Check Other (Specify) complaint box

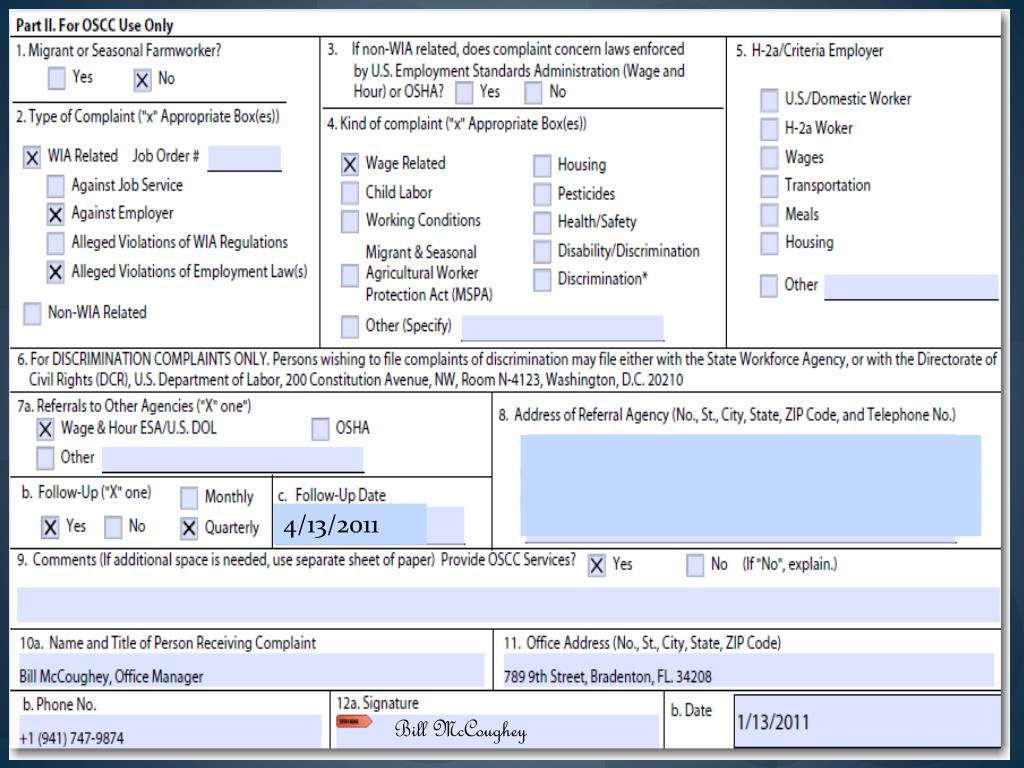point(350,327)
